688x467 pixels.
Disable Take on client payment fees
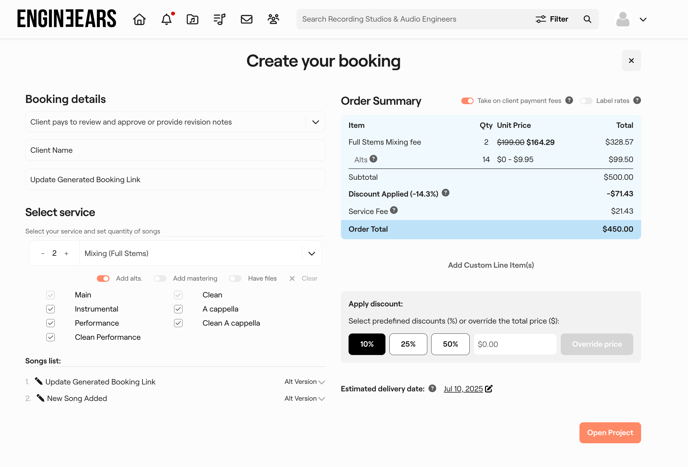pos(467,101)
